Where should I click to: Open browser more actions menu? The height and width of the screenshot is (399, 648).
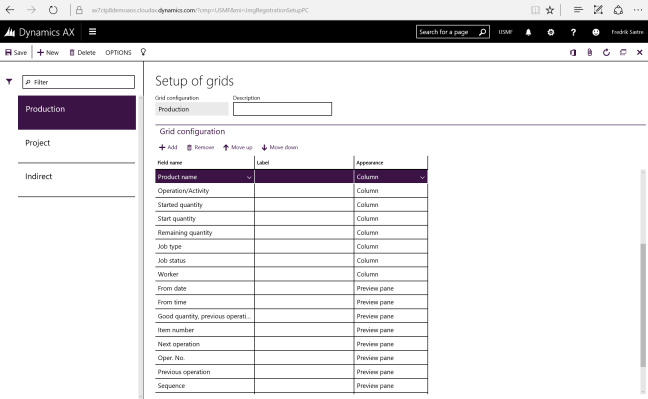pos(638,10)
